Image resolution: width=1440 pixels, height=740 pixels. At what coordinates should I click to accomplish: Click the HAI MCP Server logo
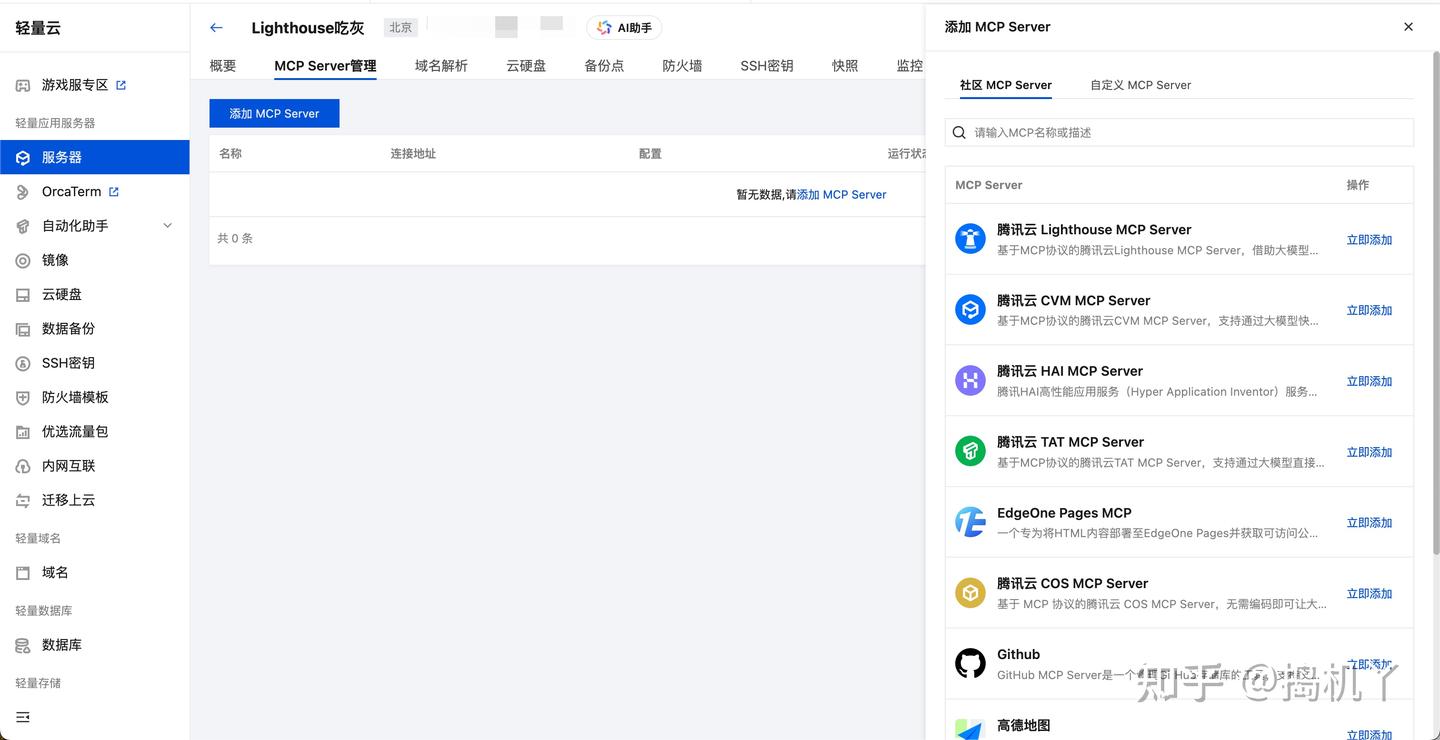click(970, 380)
